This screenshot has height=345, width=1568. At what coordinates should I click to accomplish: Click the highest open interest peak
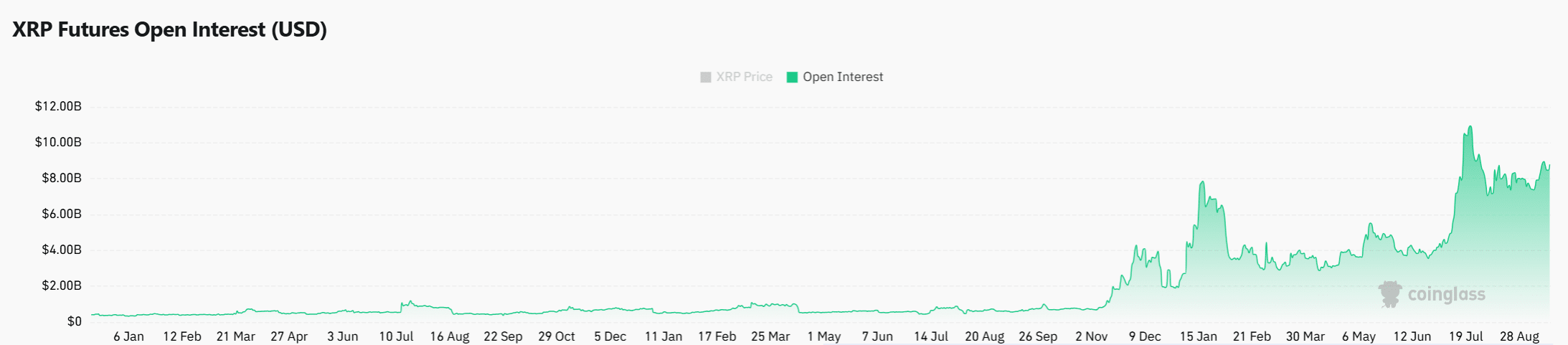[1470, 128]
